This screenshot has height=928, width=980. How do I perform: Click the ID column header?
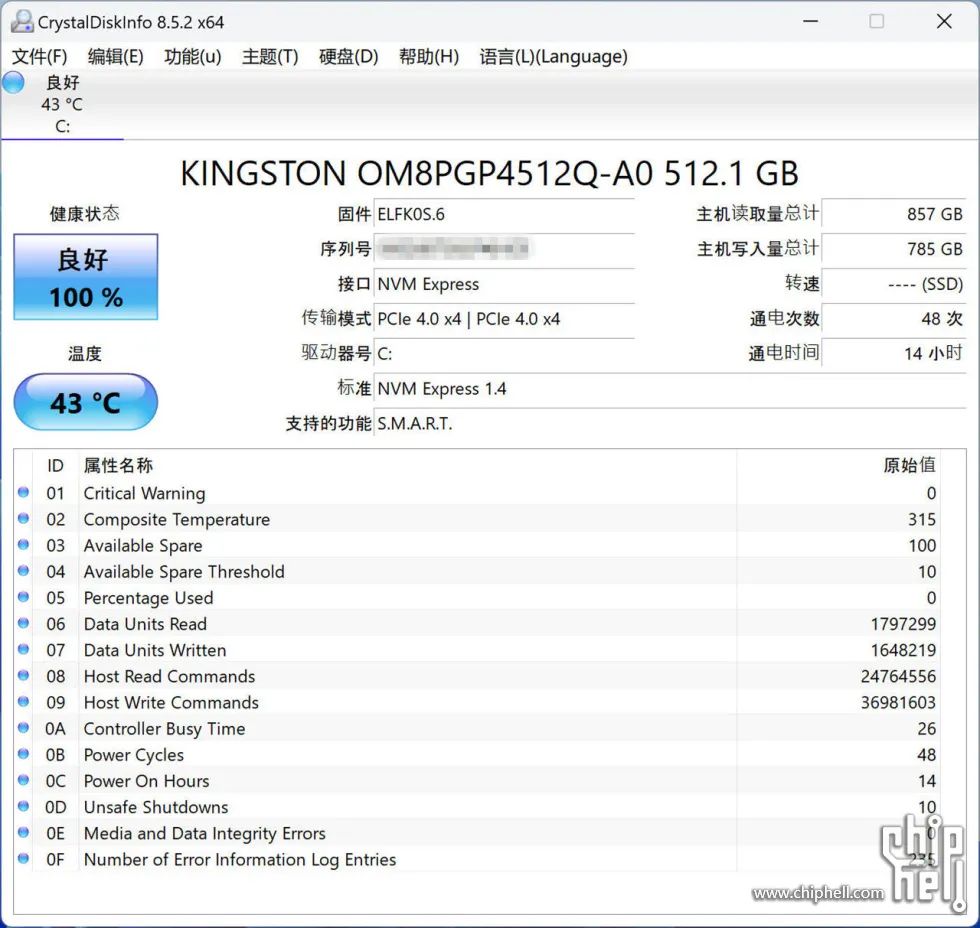[x=55, y=466]
